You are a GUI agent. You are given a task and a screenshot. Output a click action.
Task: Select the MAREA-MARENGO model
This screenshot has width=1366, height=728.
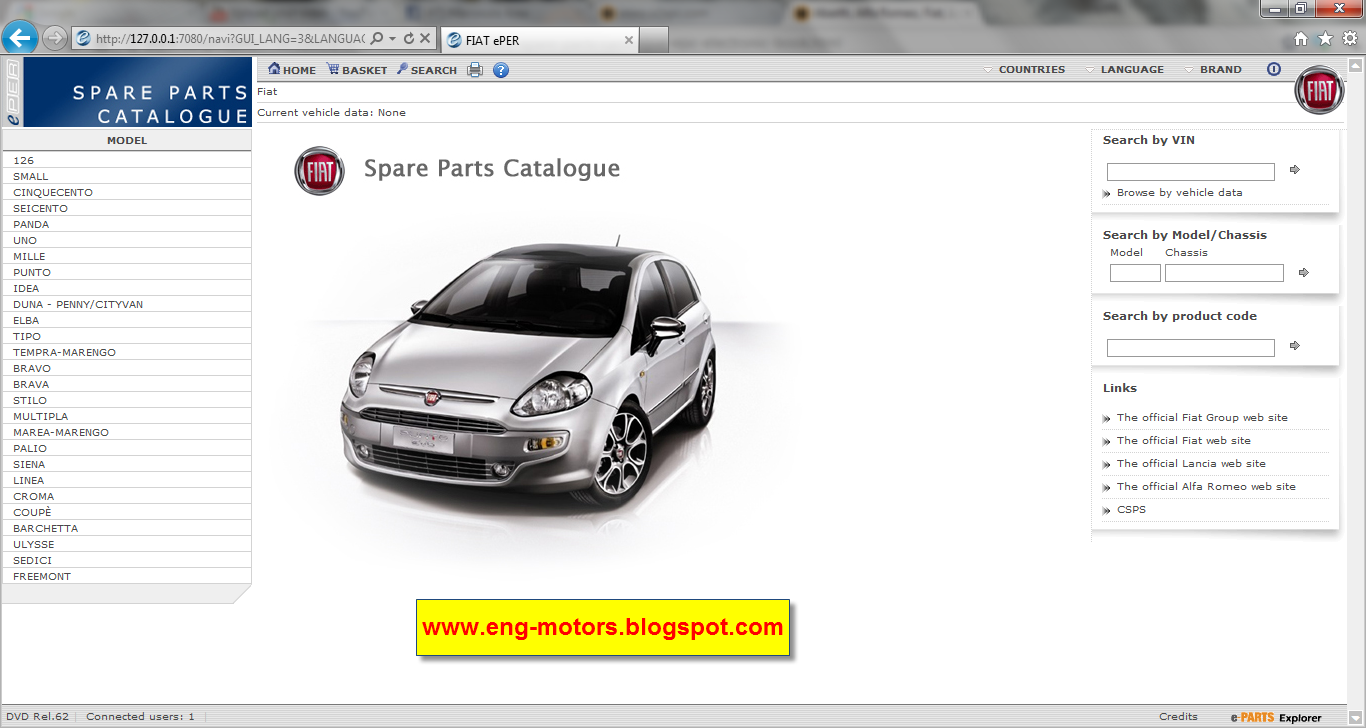[x=126, y=432]
